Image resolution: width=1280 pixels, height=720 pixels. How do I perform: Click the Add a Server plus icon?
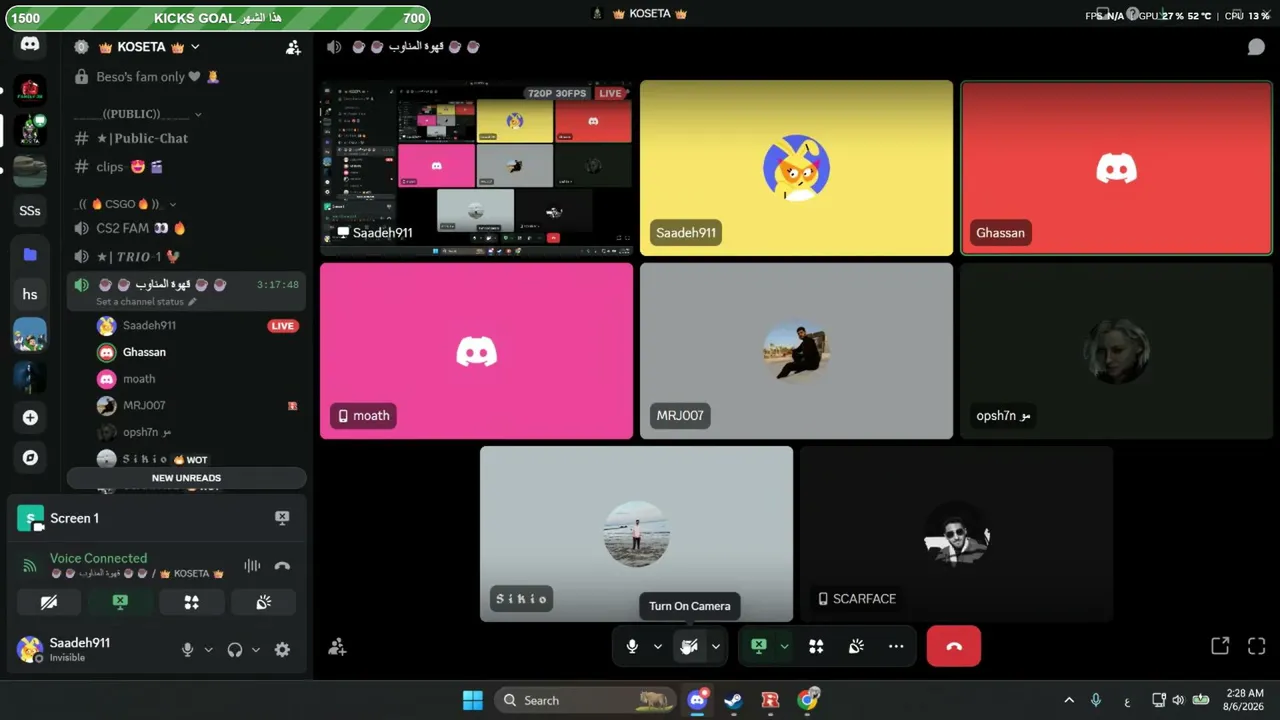pos(30,417)
